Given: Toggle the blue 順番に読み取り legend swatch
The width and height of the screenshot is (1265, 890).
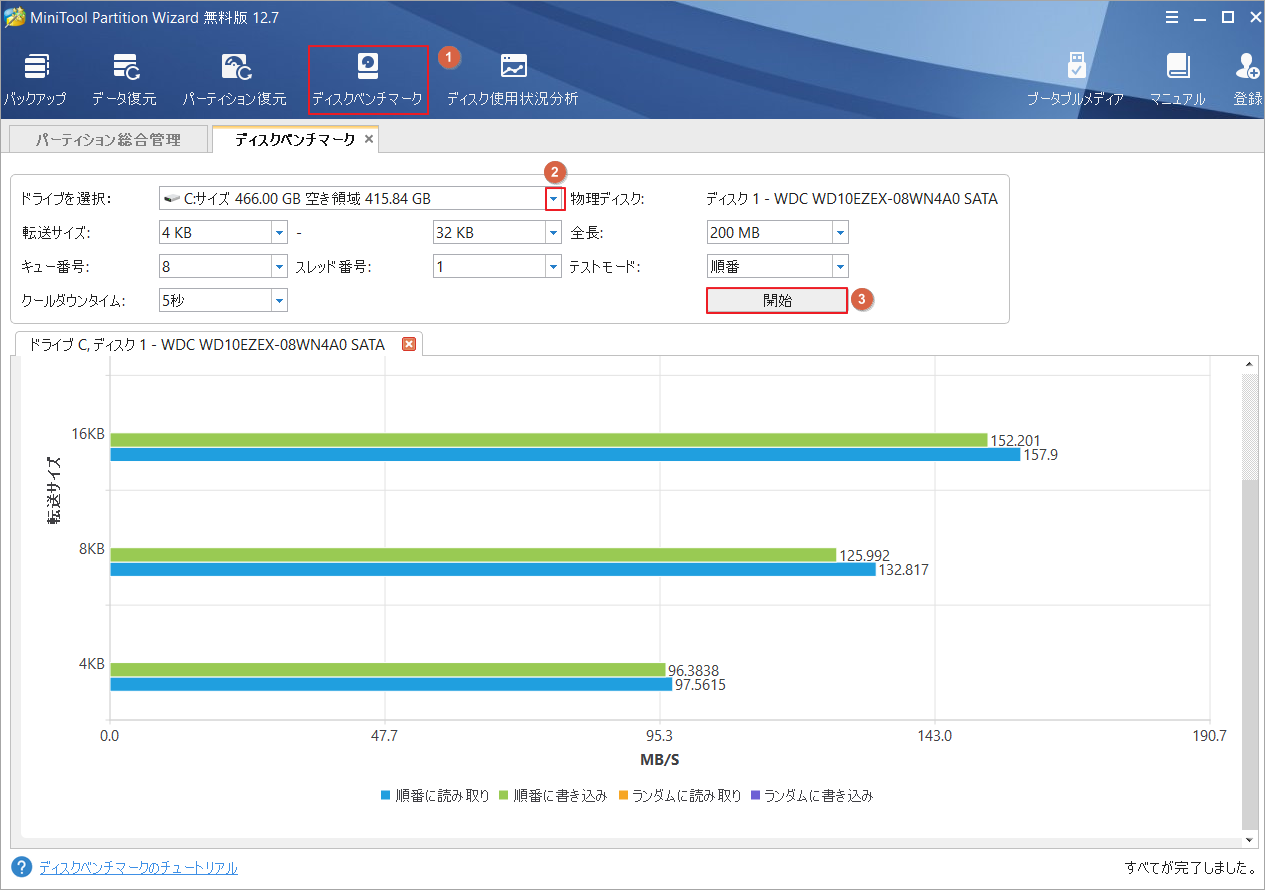Looking at the screenshot, I should [385, 796].
